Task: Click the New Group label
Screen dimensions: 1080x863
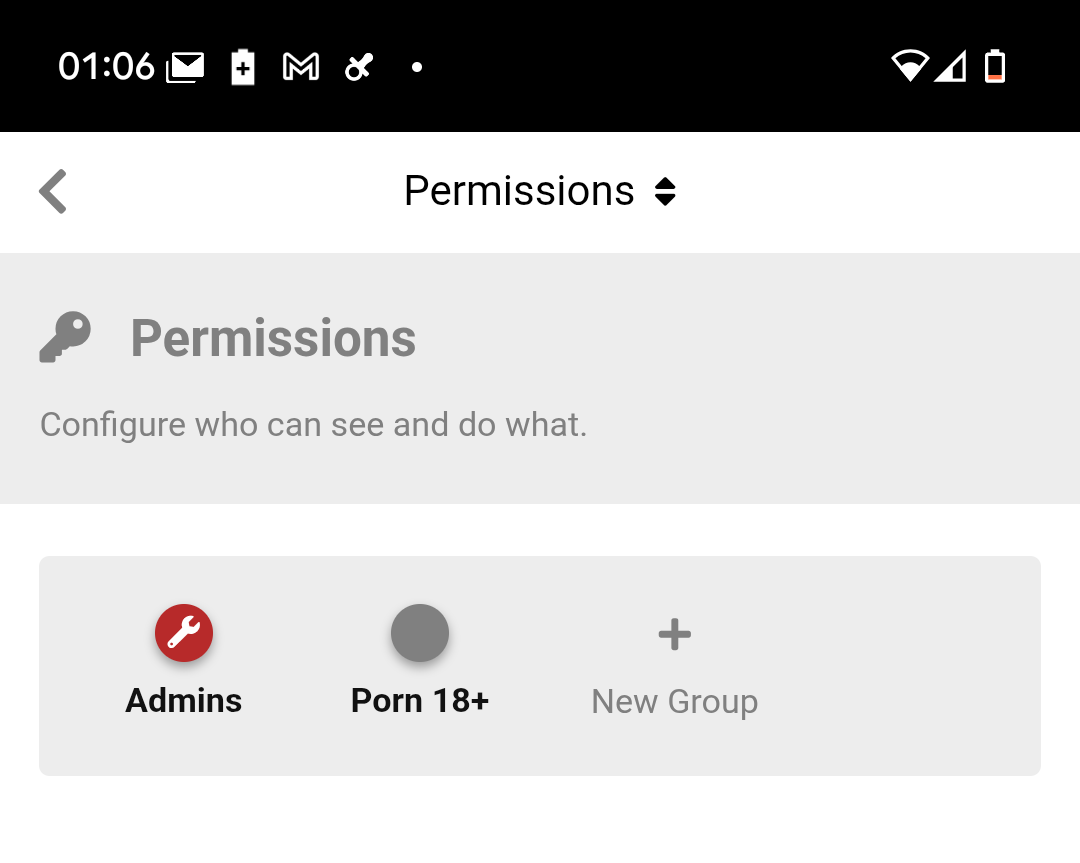Action: click(x=675, y=702)
